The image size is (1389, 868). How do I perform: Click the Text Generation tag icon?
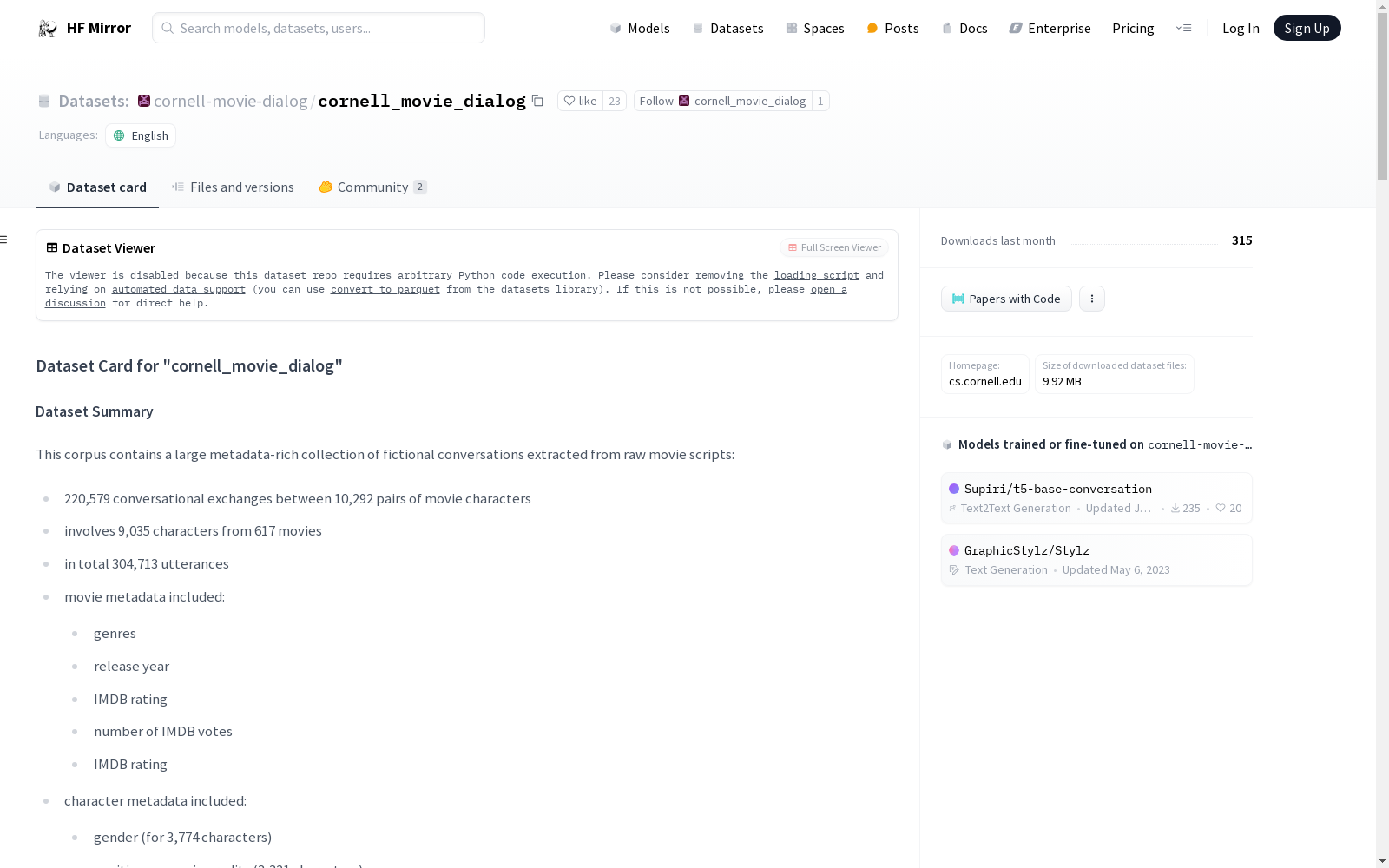[954, 570]
